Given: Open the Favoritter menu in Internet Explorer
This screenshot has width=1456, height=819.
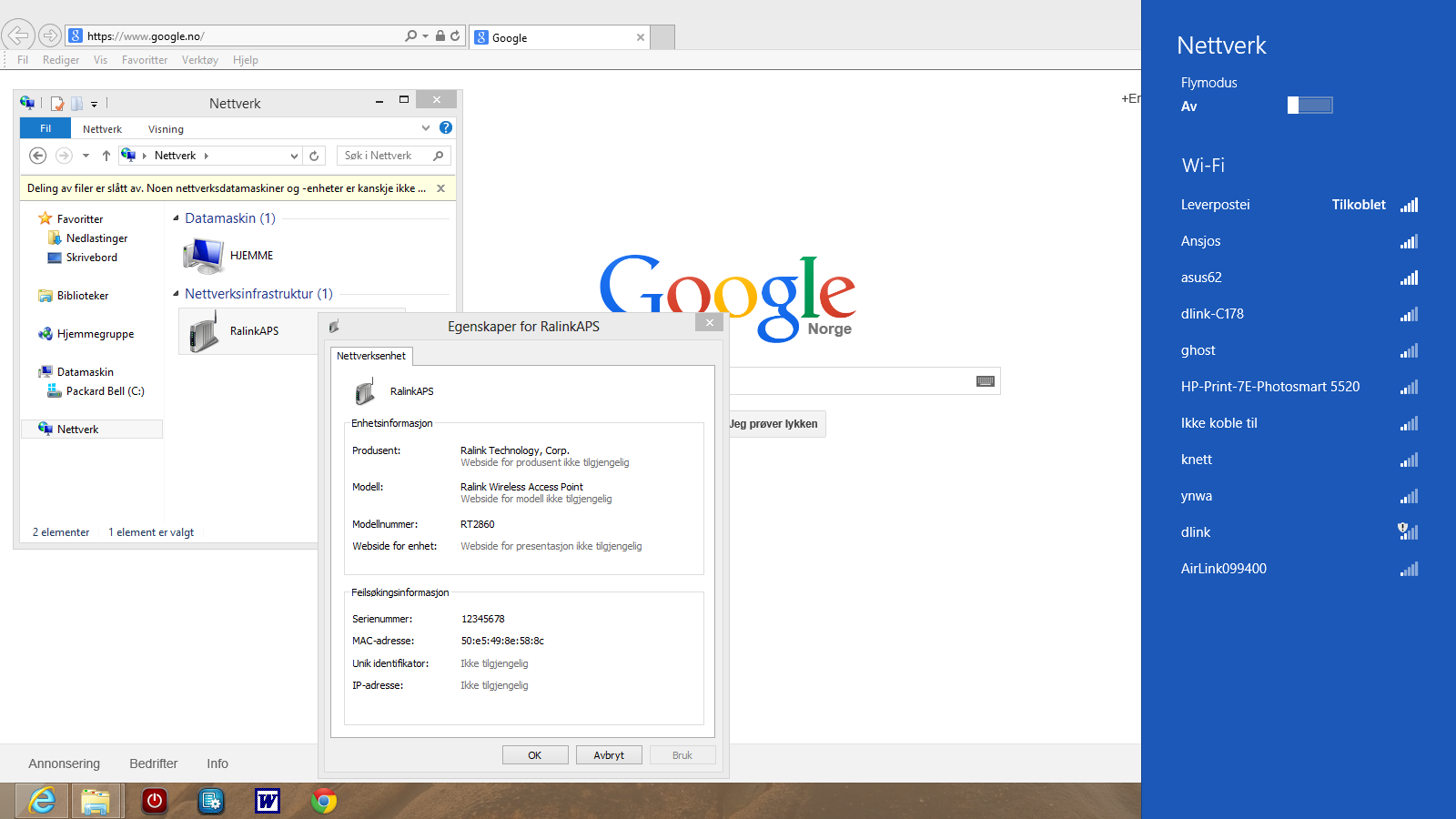Looking at the screenshot, I should (x=145, y=60).
